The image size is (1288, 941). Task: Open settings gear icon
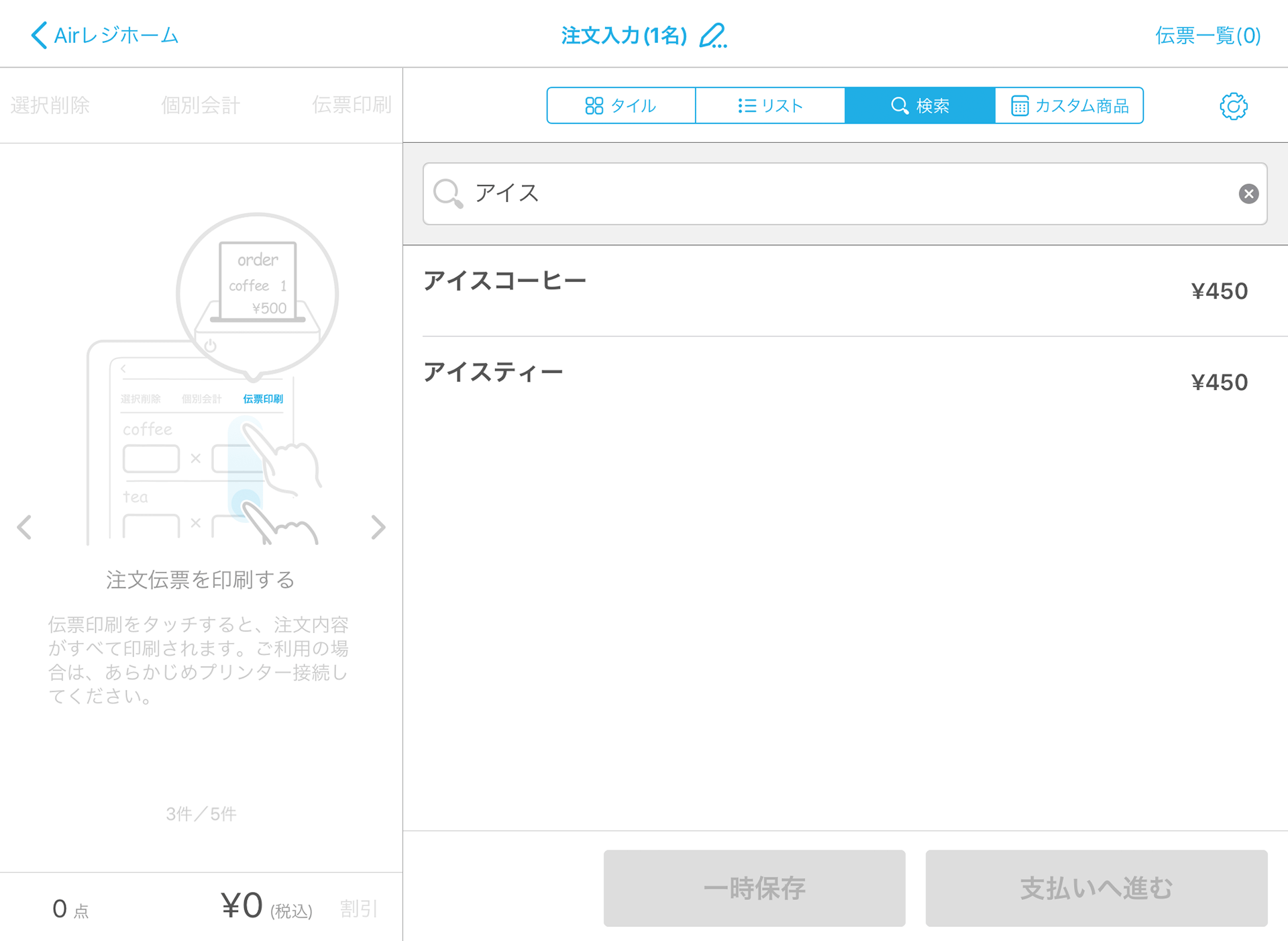tap(1233, 106)
